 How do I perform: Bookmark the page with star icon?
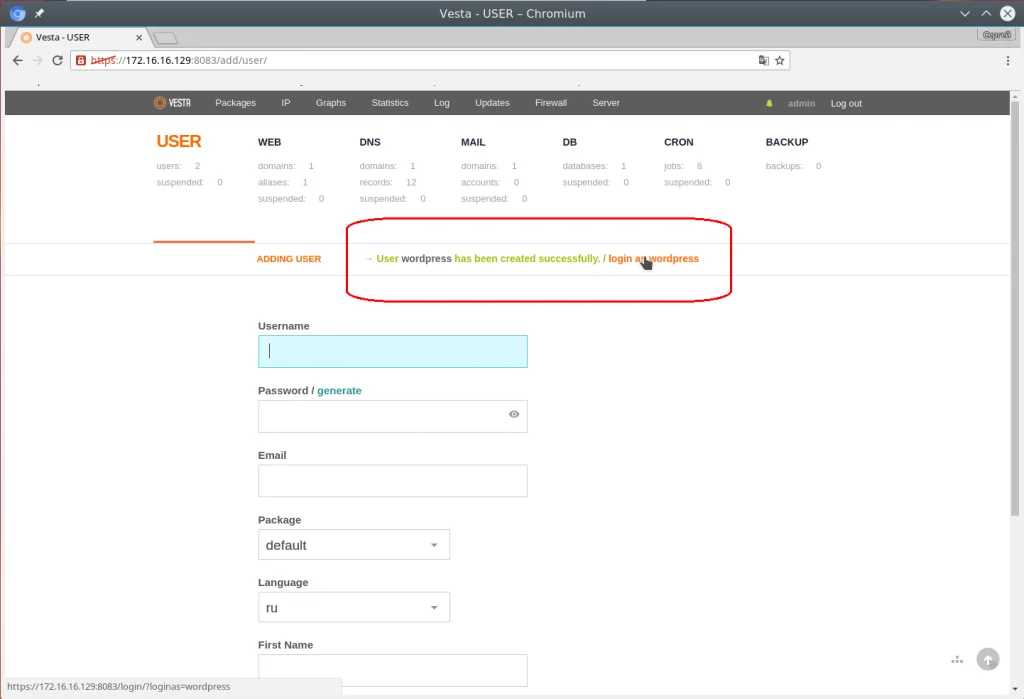coord(780,60)
